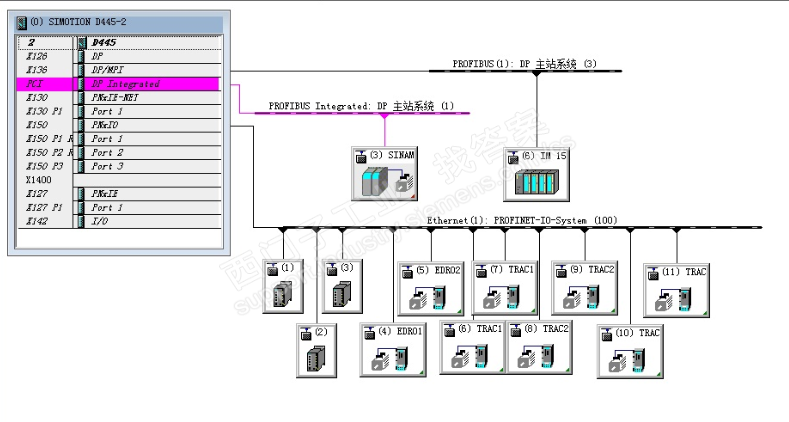Select the (4) EDR01 drive icon
789x422 pixels.
point(393,350)
